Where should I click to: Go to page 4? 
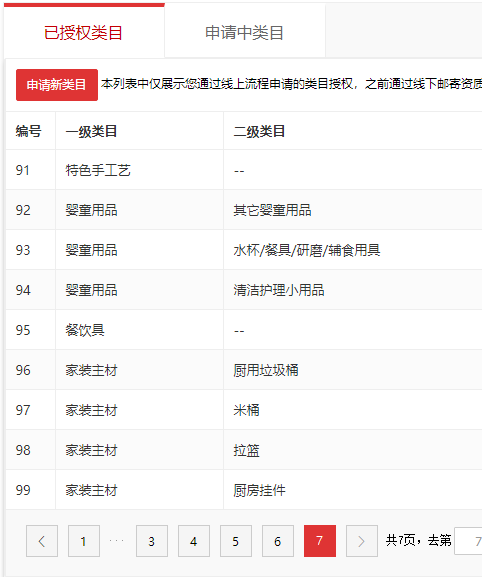[x=194, y=541]
